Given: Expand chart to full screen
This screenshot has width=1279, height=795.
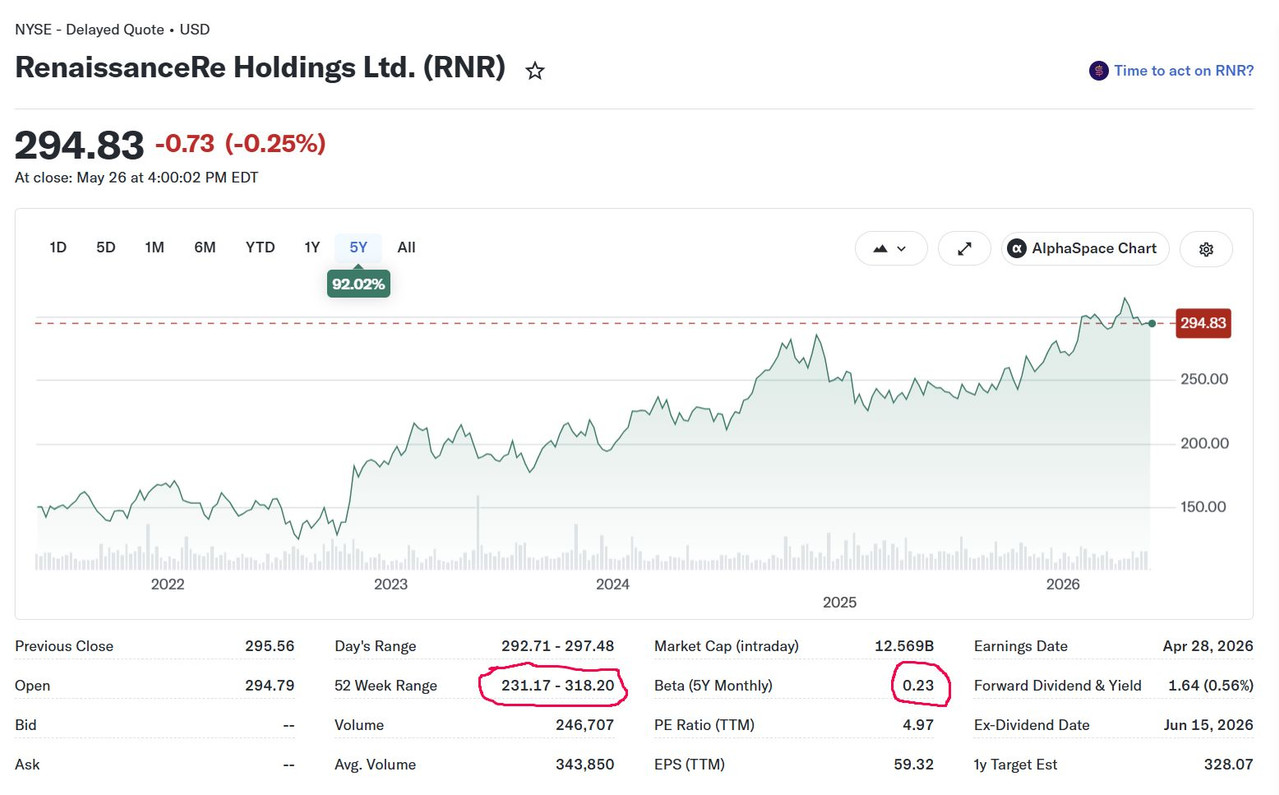Looking at the screenshot, I should point(965,249).
